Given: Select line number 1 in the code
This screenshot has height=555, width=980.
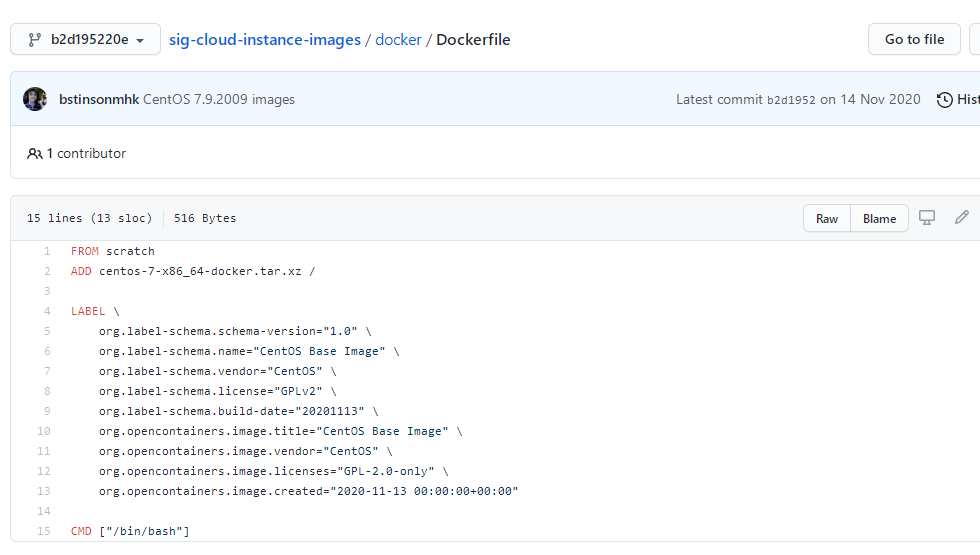Looking at the screenshot, I should [x=46, y=251].
